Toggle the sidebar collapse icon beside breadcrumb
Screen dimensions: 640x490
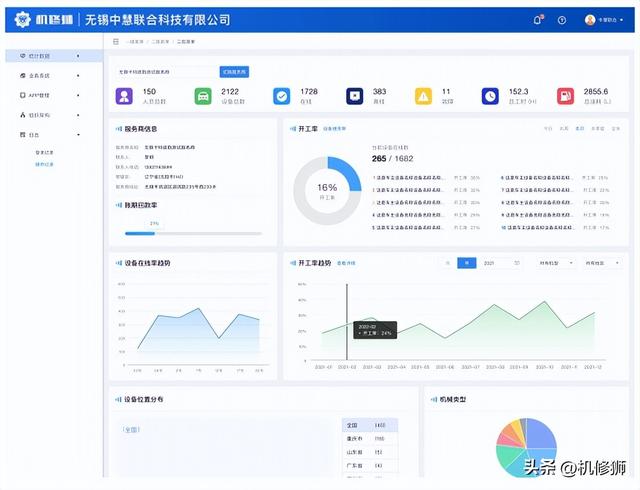[116, 42]
